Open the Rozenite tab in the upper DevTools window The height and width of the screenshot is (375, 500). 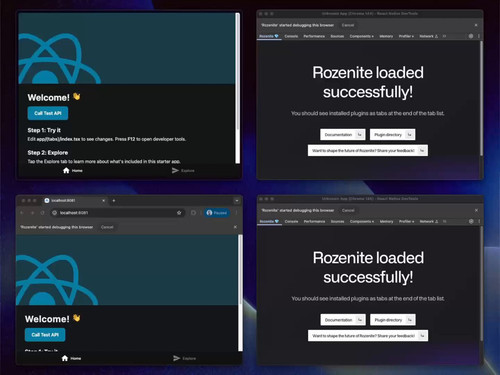(269, 36)
